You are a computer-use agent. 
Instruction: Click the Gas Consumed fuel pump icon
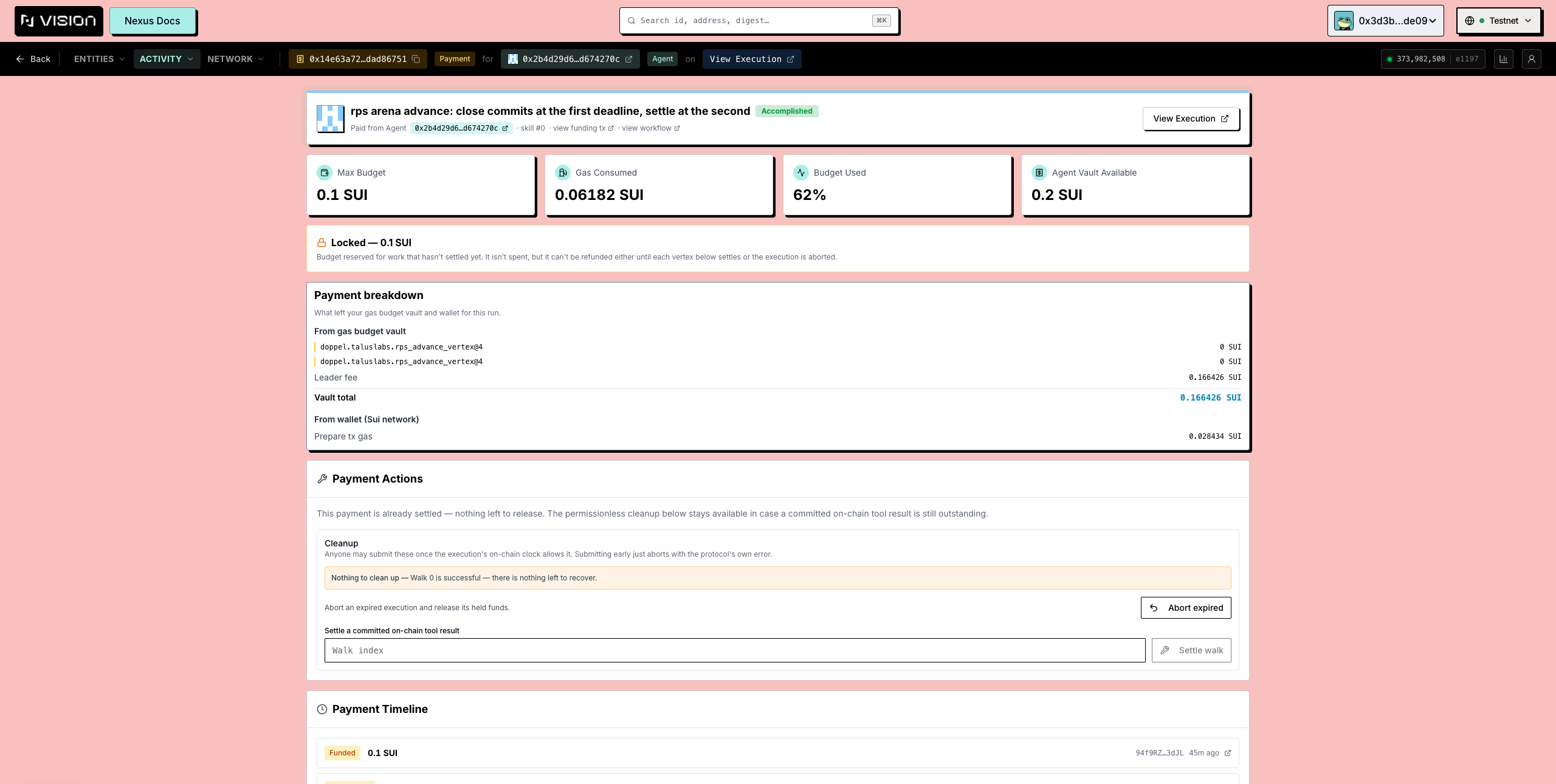(x=563, y=173)
